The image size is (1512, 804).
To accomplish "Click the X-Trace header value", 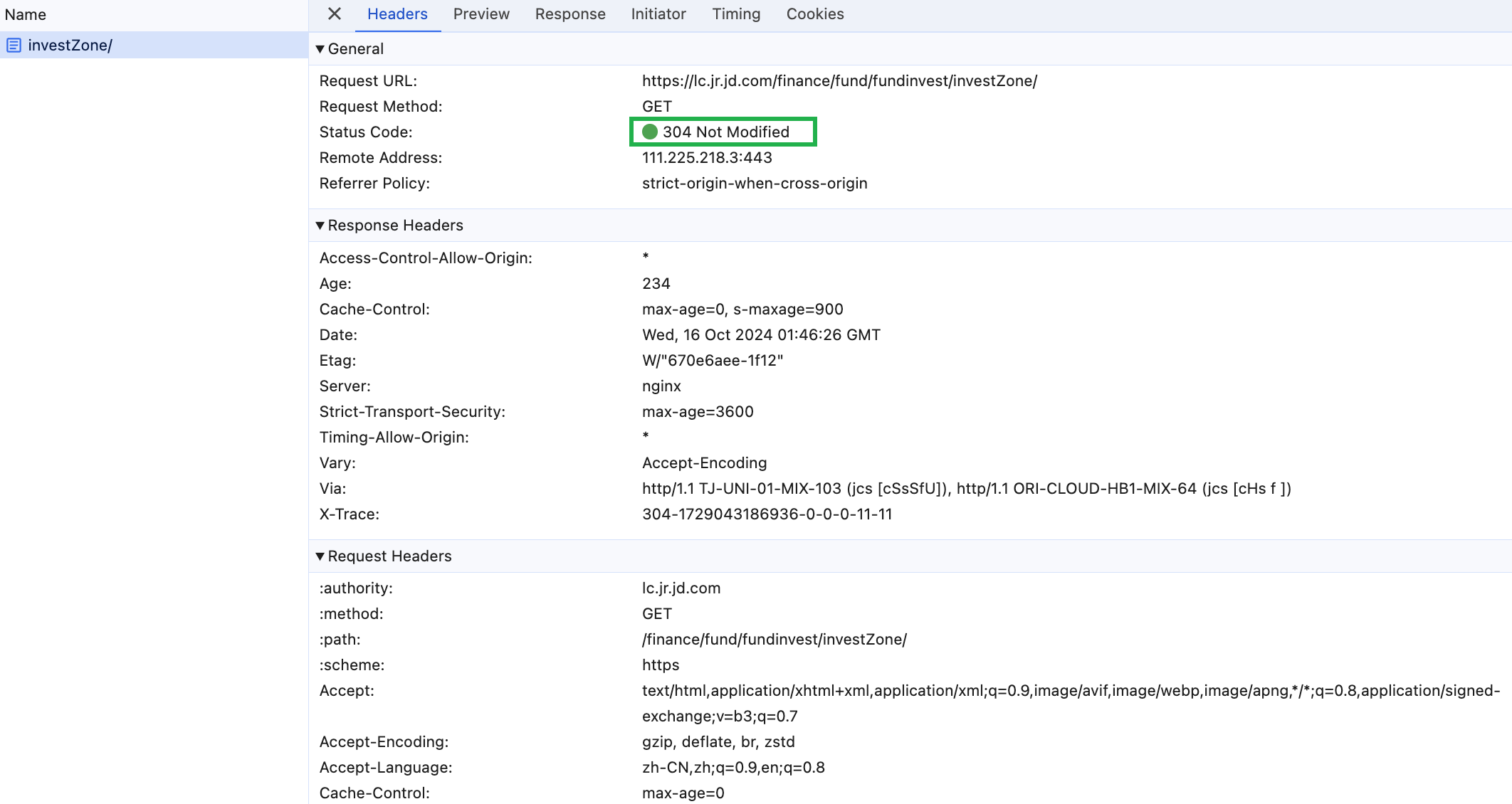I will point(767,514).
